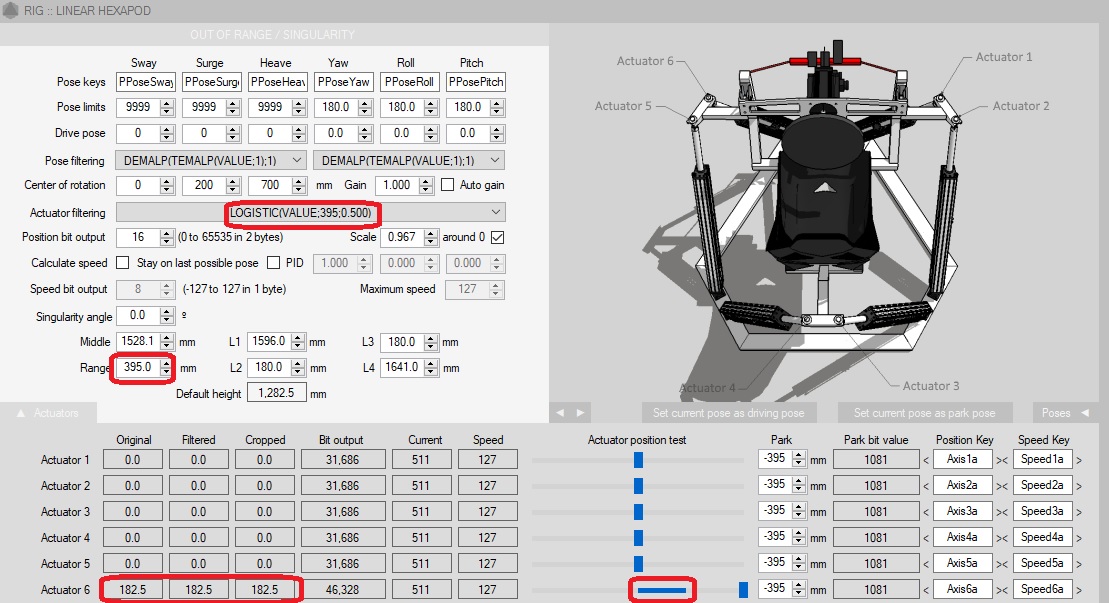Viewport: 1109px width, 603px height.
Task: Click 'Set current pose as driving pose'
Action: pyautogui.click(x=728, y=413)
